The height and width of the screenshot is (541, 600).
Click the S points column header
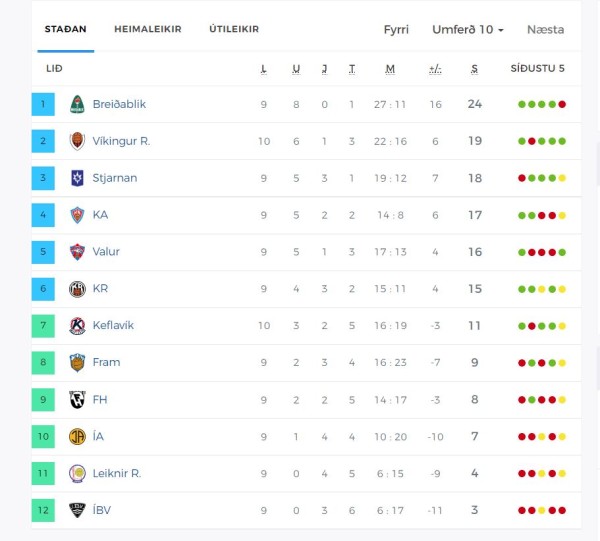pyautogui.click(x=474, y=68)
